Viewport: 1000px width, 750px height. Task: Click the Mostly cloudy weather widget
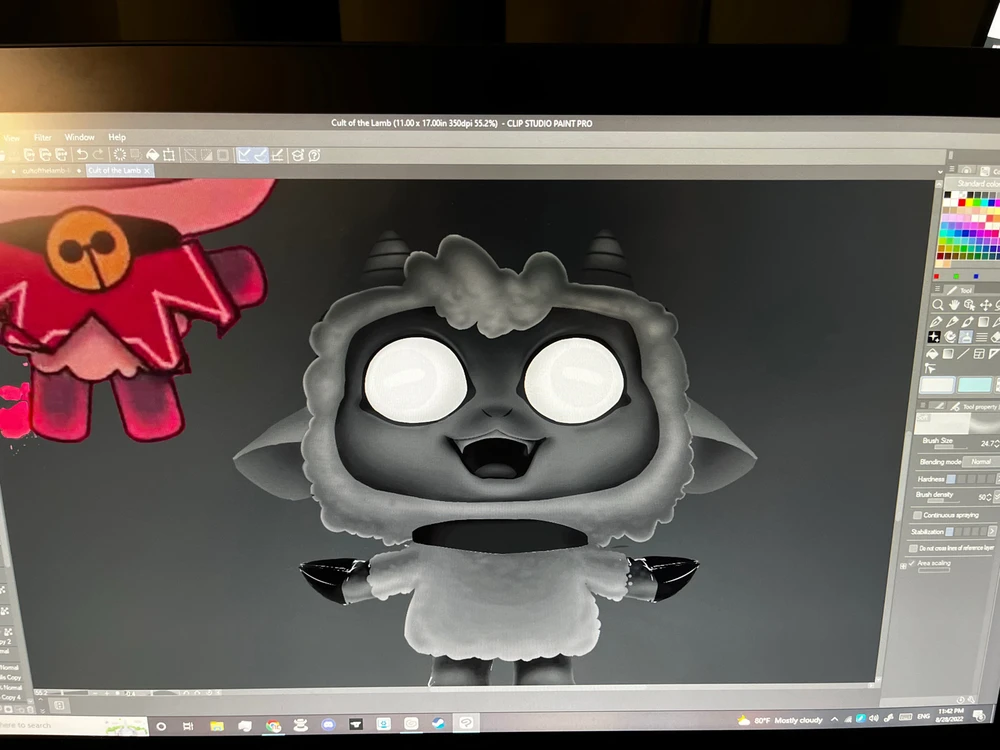(780, 720)
